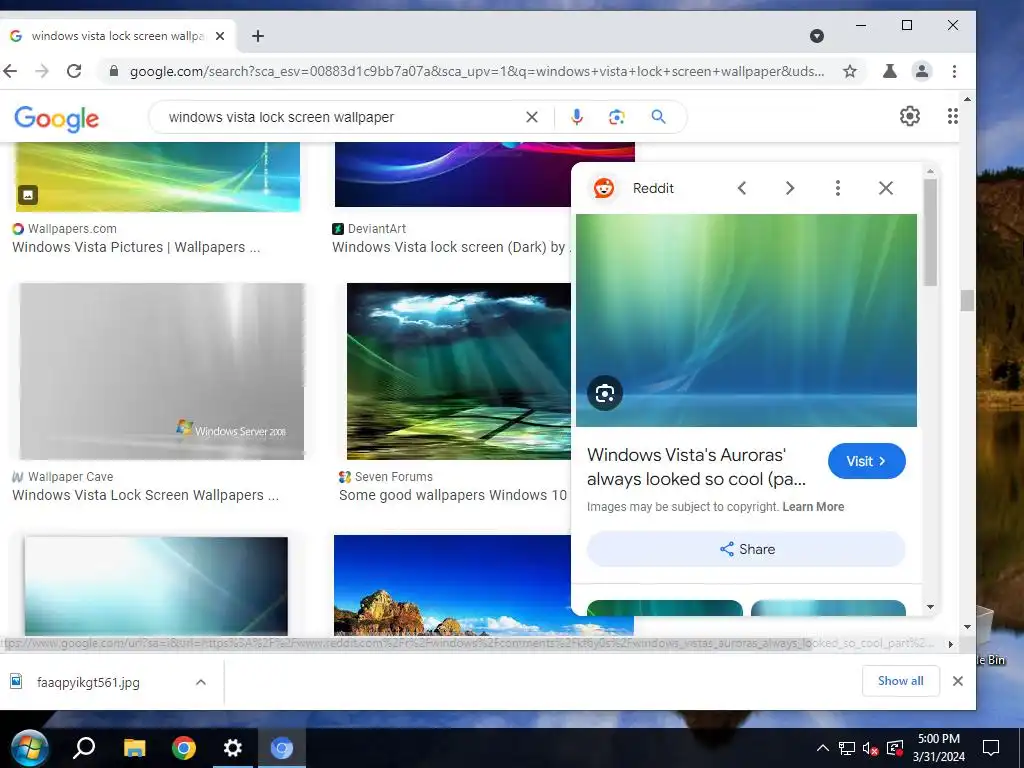This screenshot has height=768, width=1024.
Task: Open the Chrome profile avatar
Action: click(x=921, y=71)
